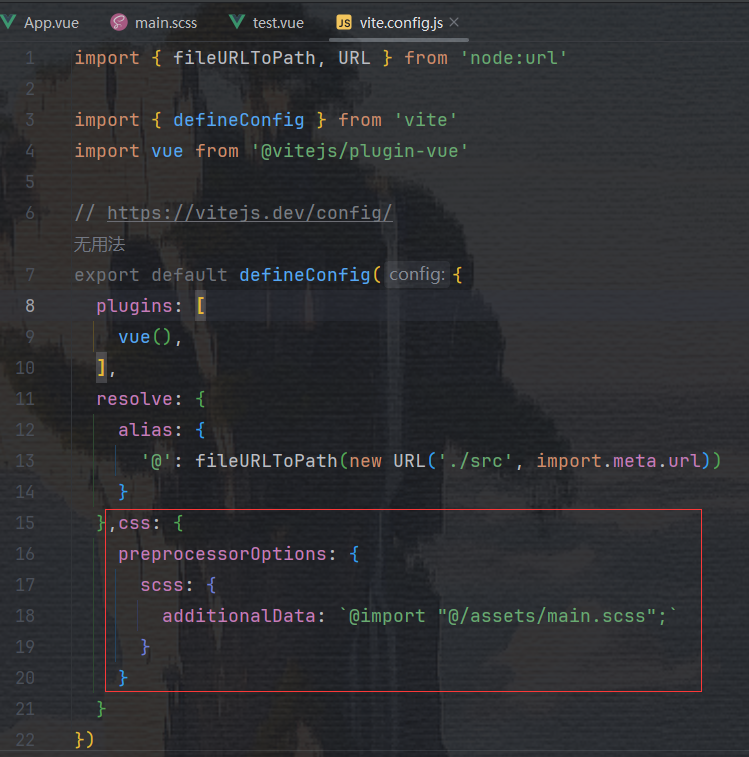Click line number 8 in the gutter
The width and height of the screenshot is (749, 757).
coord(30,306)
